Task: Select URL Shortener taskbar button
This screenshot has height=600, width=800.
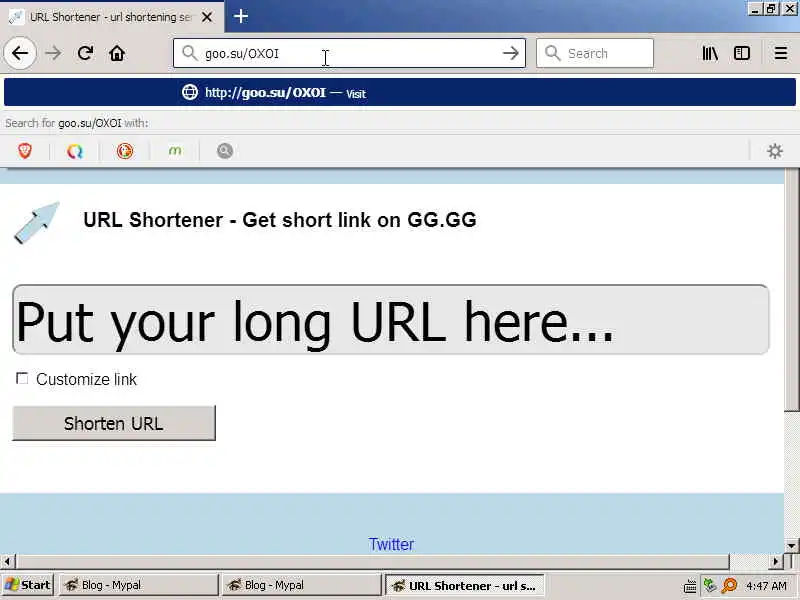Action: tap(465, 585)
